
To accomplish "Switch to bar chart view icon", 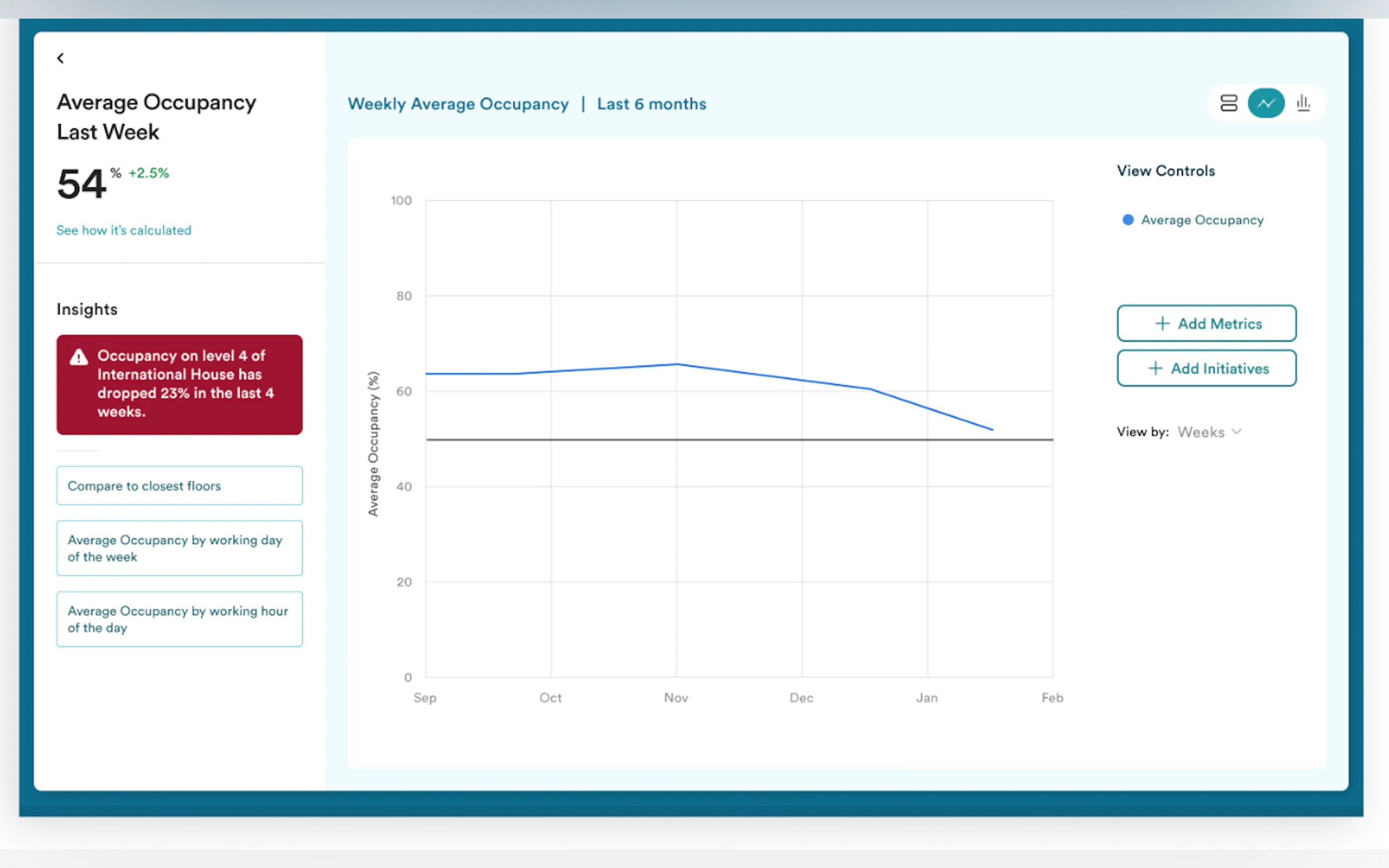I will tap(1303, 103).
